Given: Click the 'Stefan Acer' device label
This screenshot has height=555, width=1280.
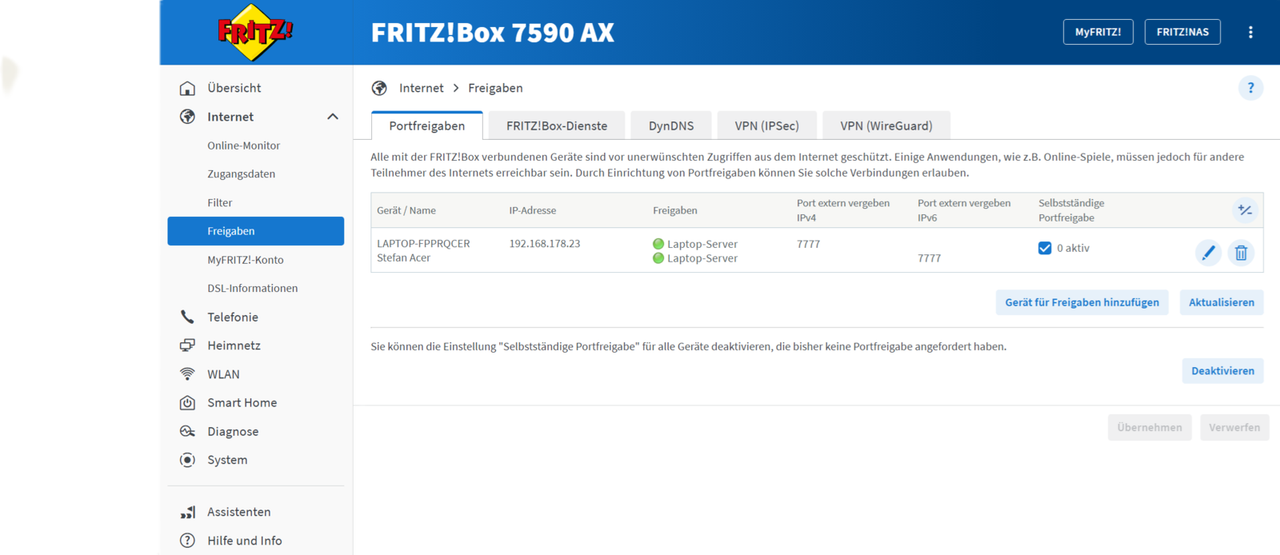Looking at the screenshot, I should click(403, 258).
